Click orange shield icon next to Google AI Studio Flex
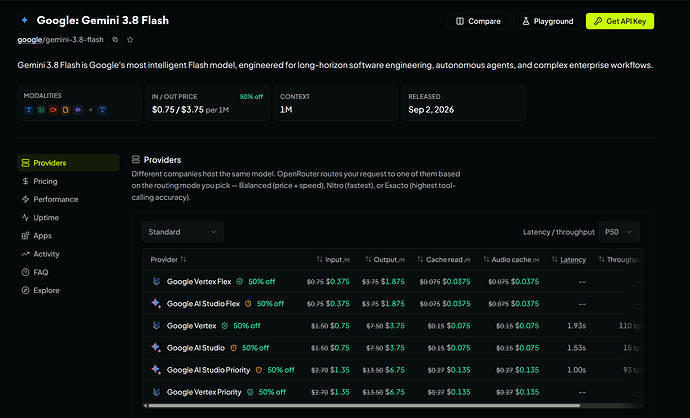 tap(248, 304)
